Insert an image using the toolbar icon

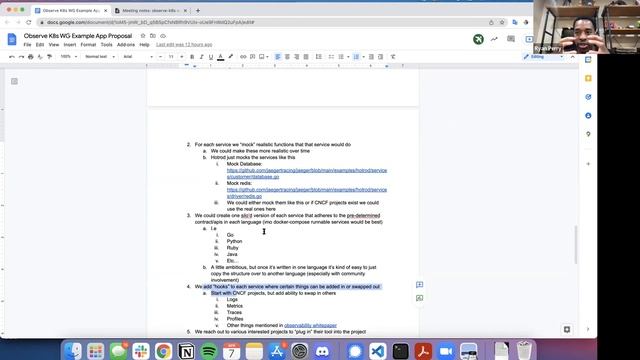tap(262, 57)
